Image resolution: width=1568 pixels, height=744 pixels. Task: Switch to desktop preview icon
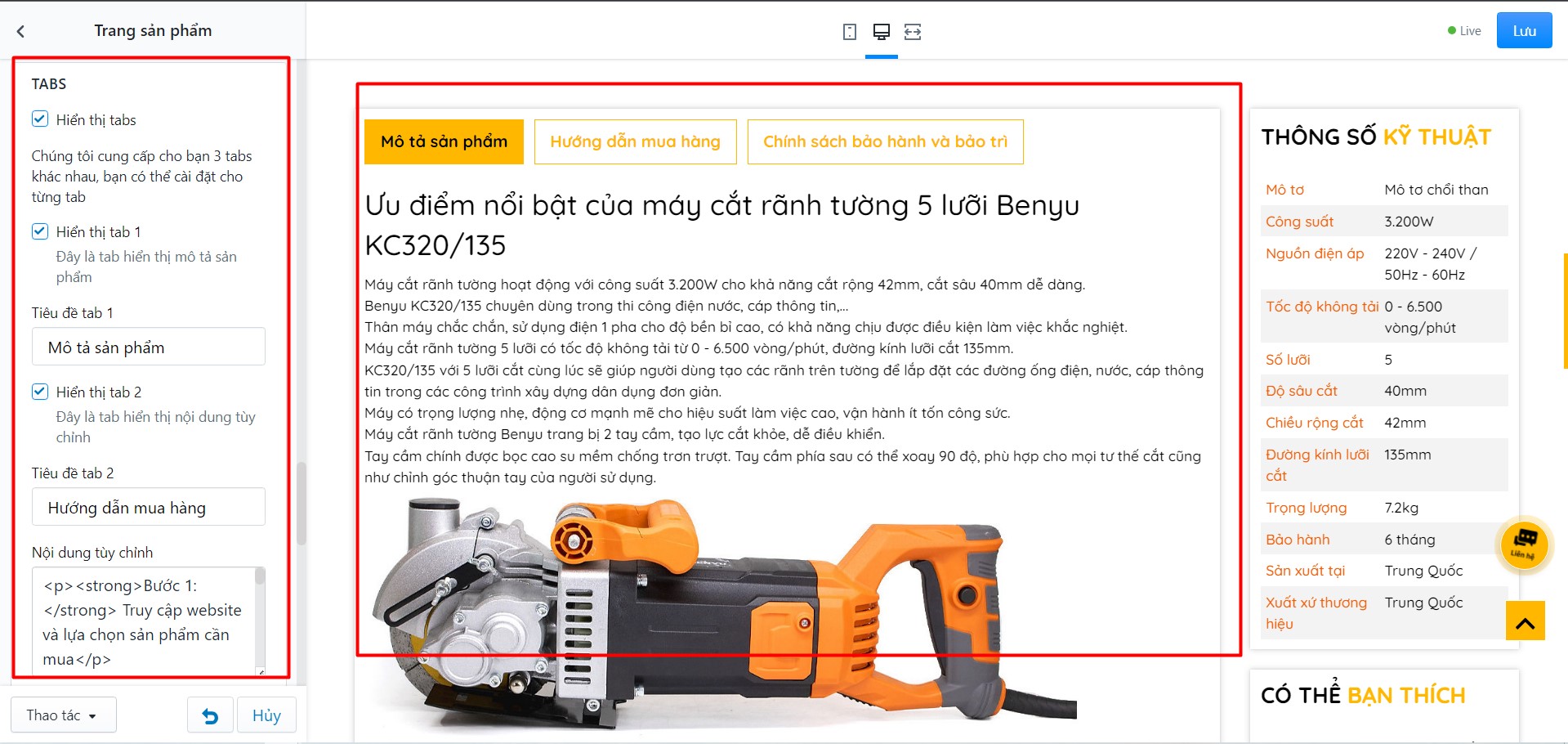click(x=882, y=32)
